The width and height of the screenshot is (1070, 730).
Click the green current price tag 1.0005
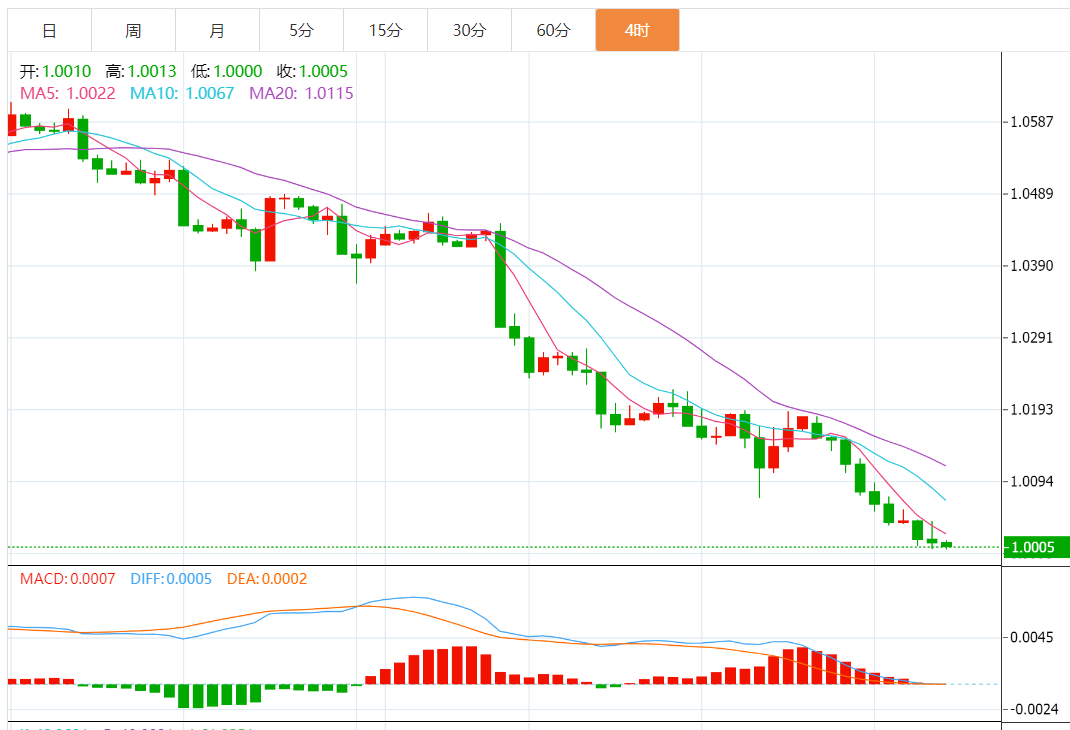[x=1037, y=547]
